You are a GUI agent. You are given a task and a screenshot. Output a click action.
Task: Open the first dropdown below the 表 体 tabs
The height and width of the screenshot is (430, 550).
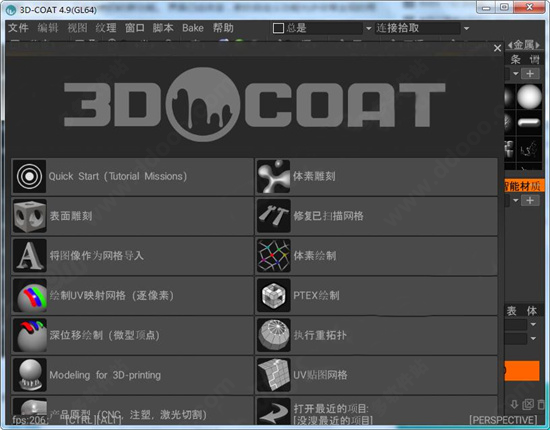click(533, 324)
